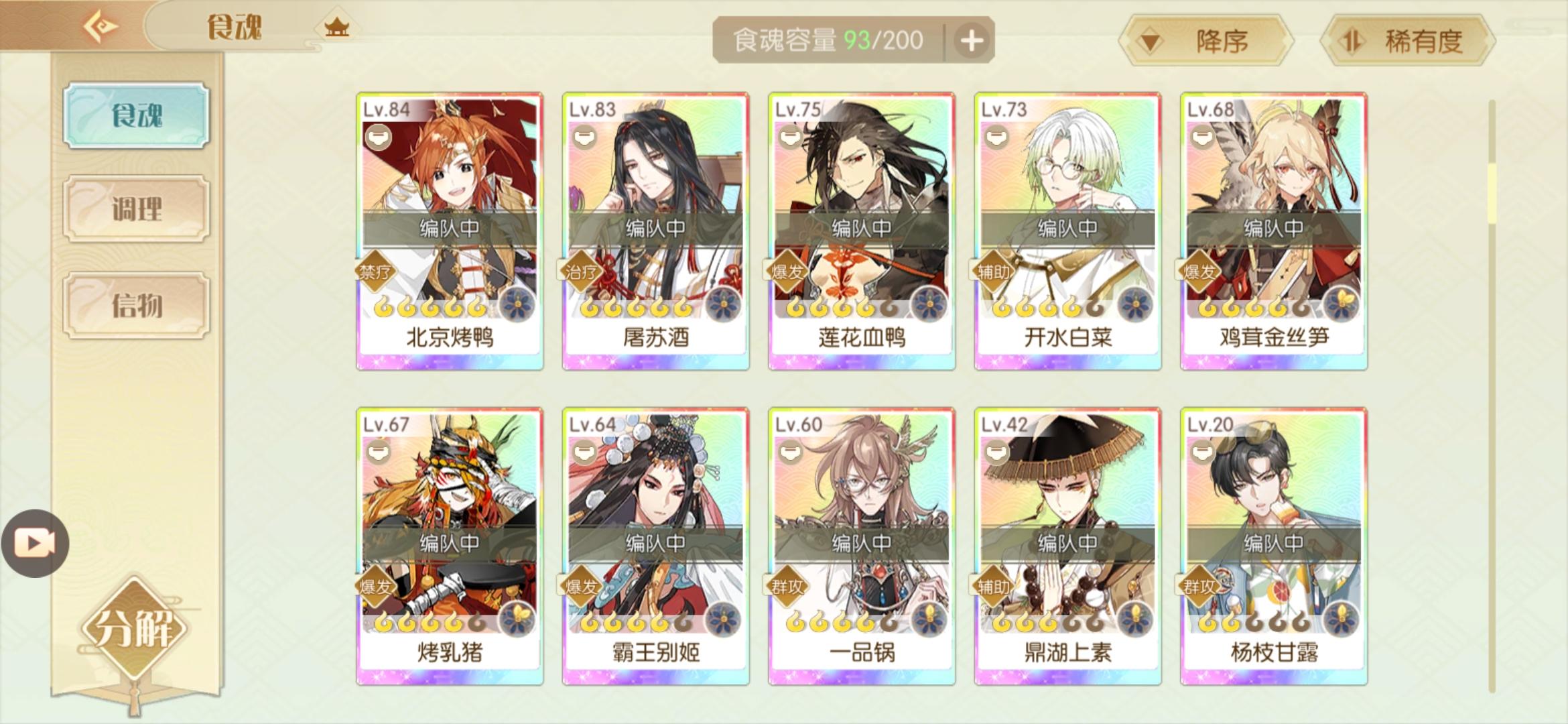
Task: Switch sort order with 降序 dropdown
Action: [x=1206, y=41]
